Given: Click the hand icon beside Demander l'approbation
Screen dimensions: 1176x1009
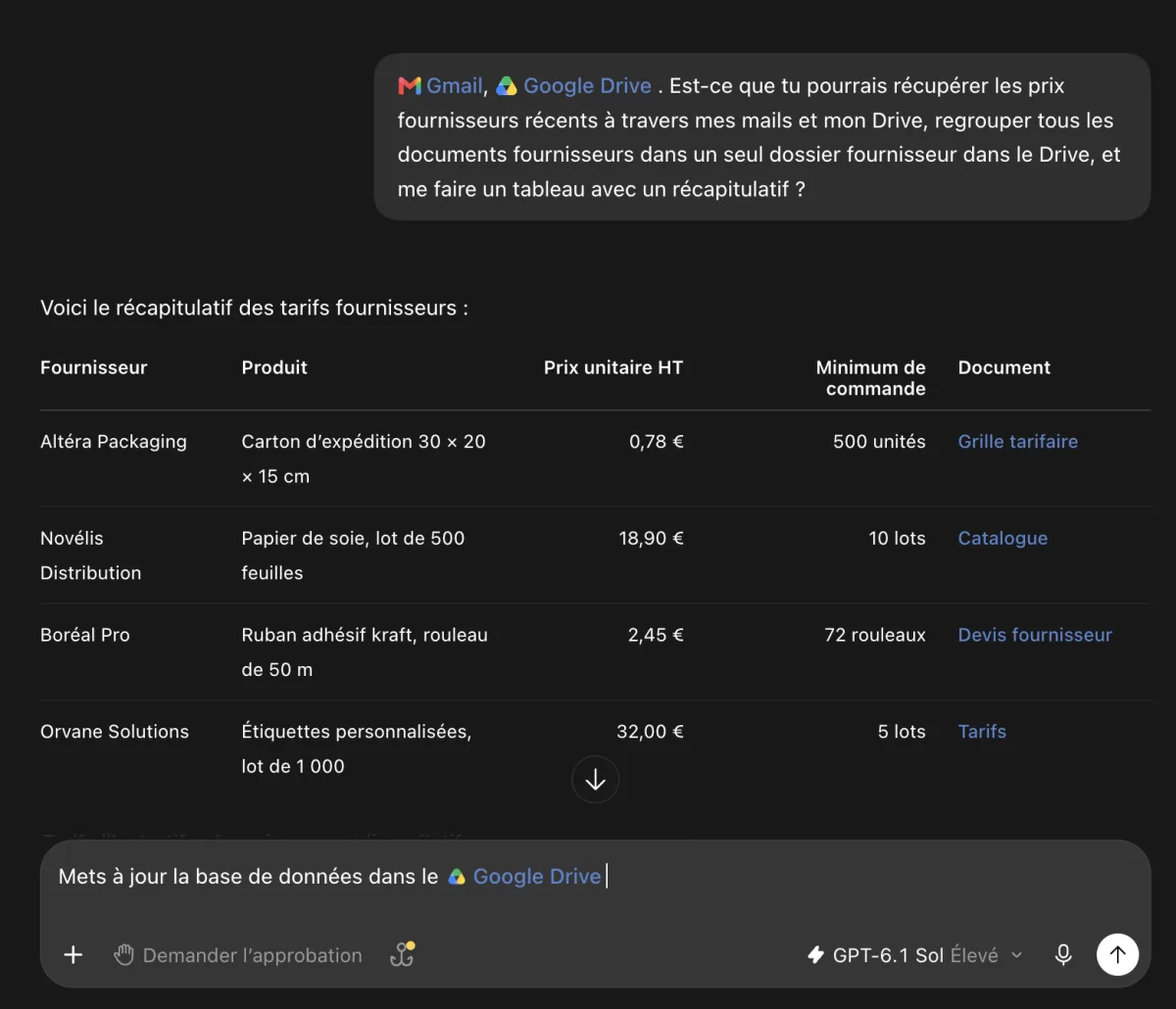Looking at the screenshot, I should click(123, 955).
